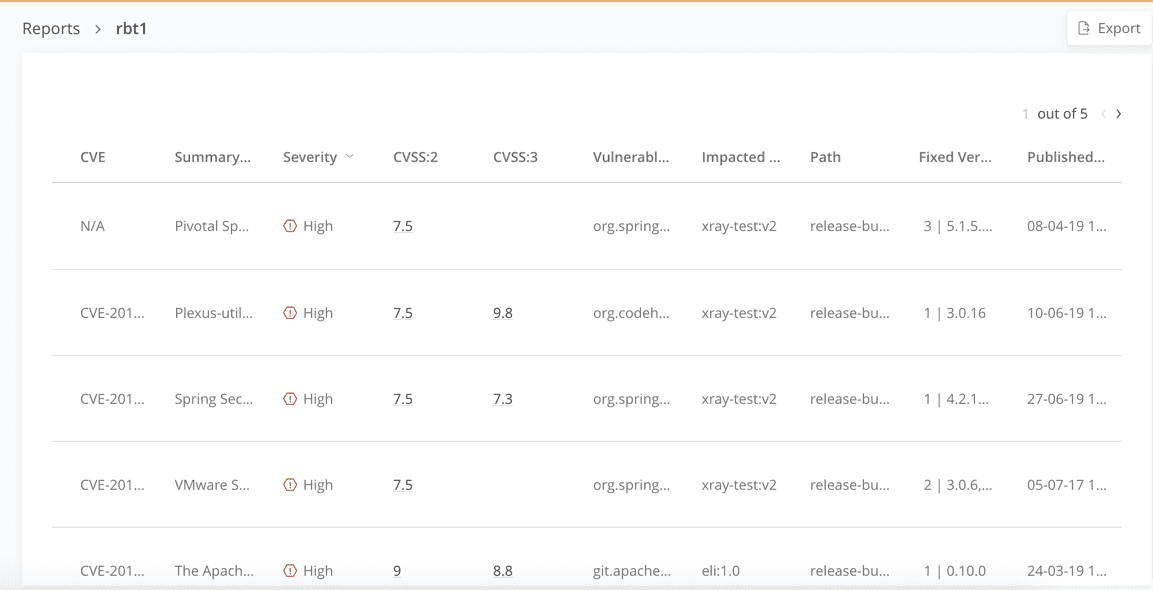Click the Export button
Image resolution: width=1153 pixels, height=590 pixels.
point(1109,27)
